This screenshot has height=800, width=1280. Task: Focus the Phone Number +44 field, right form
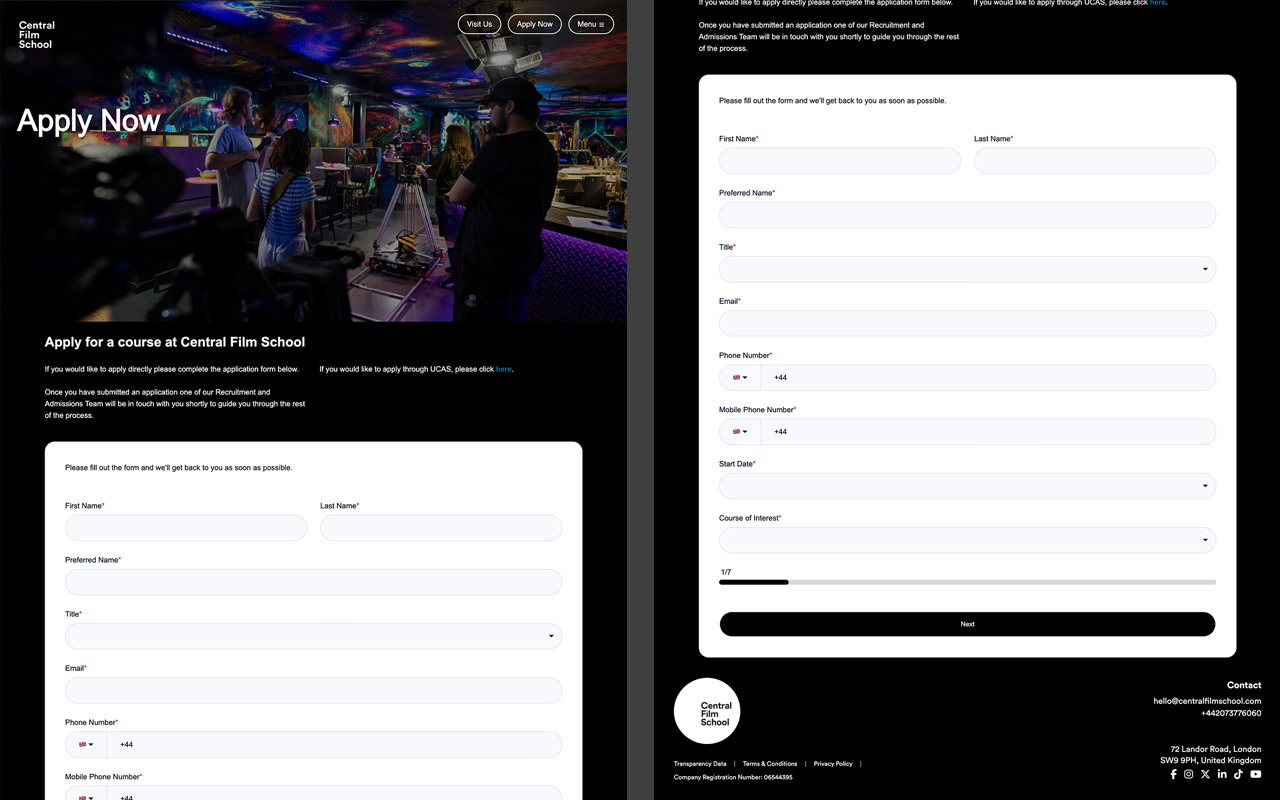pyautogui.click(x=988, y=378)
